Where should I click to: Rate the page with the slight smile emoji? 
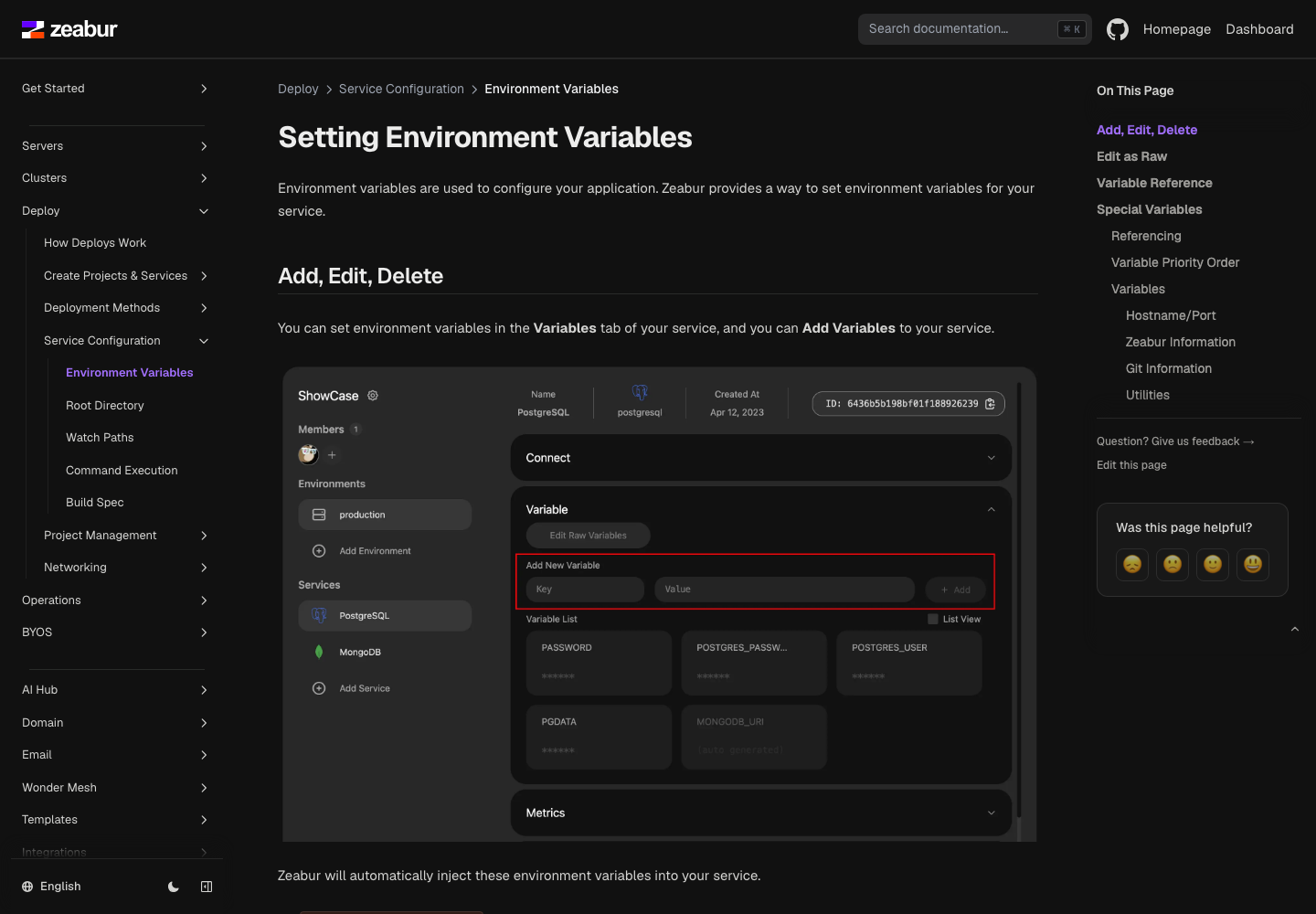coord(1213,565)
